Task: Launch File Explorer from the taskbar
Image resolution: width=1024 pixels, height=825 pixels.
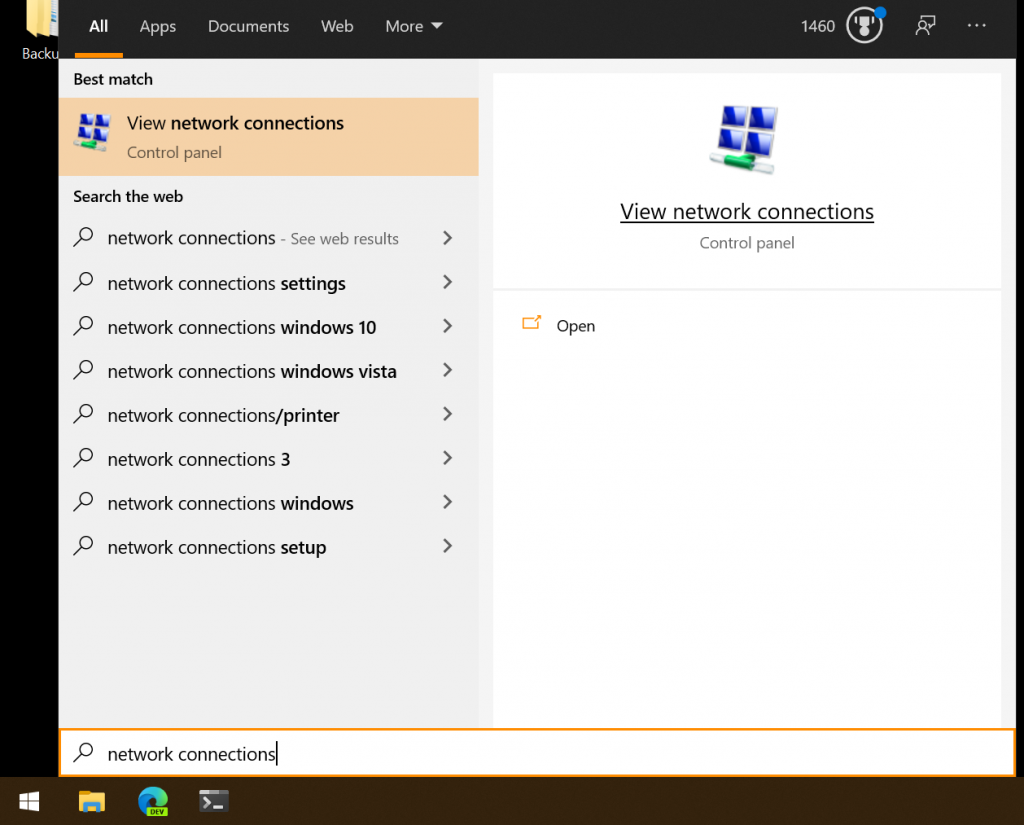Action: pos(91,801)
